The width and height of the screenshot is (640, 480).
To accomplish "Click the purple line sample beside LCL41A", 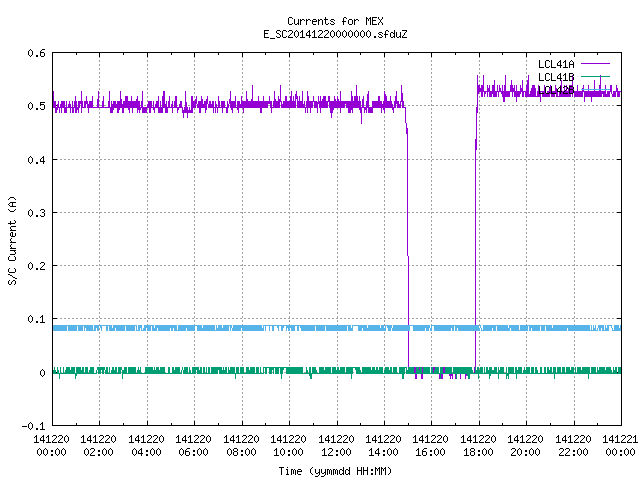I will [x=596, y=64].
